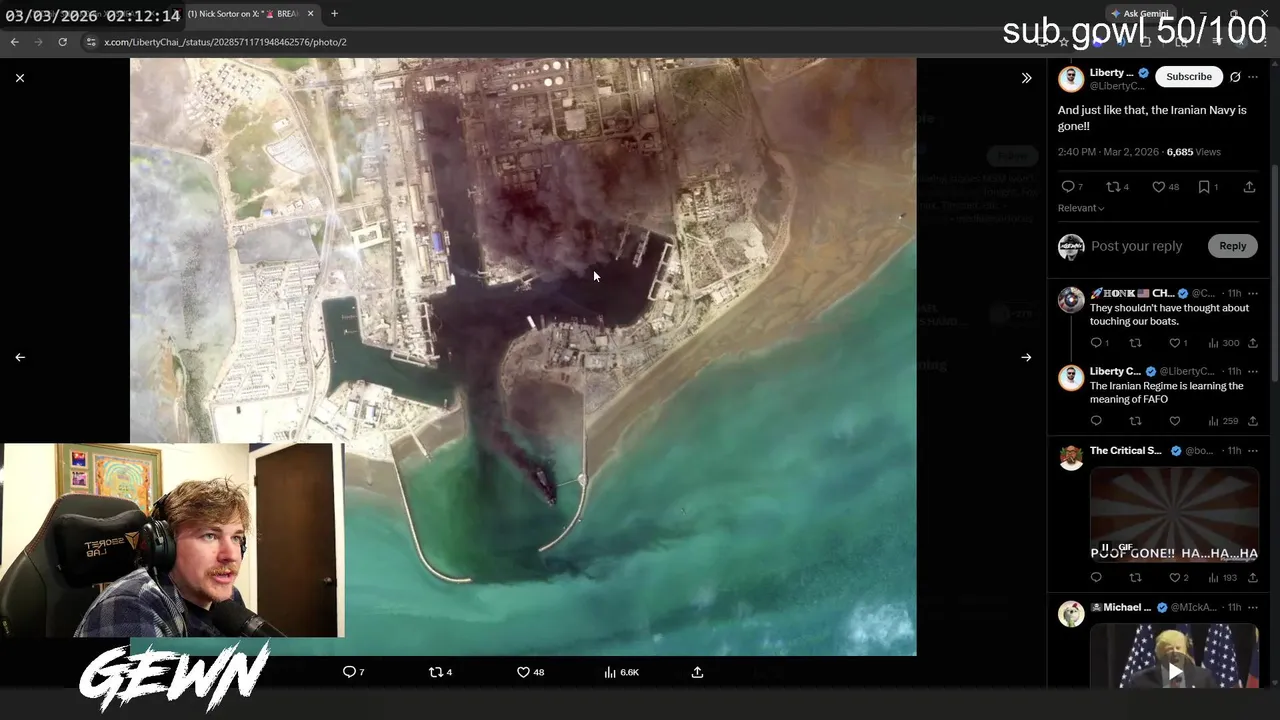Collapse the reply sidebar with double chevron
The width and height of the screenshot is (1280, 720).
pos(1026,77)
